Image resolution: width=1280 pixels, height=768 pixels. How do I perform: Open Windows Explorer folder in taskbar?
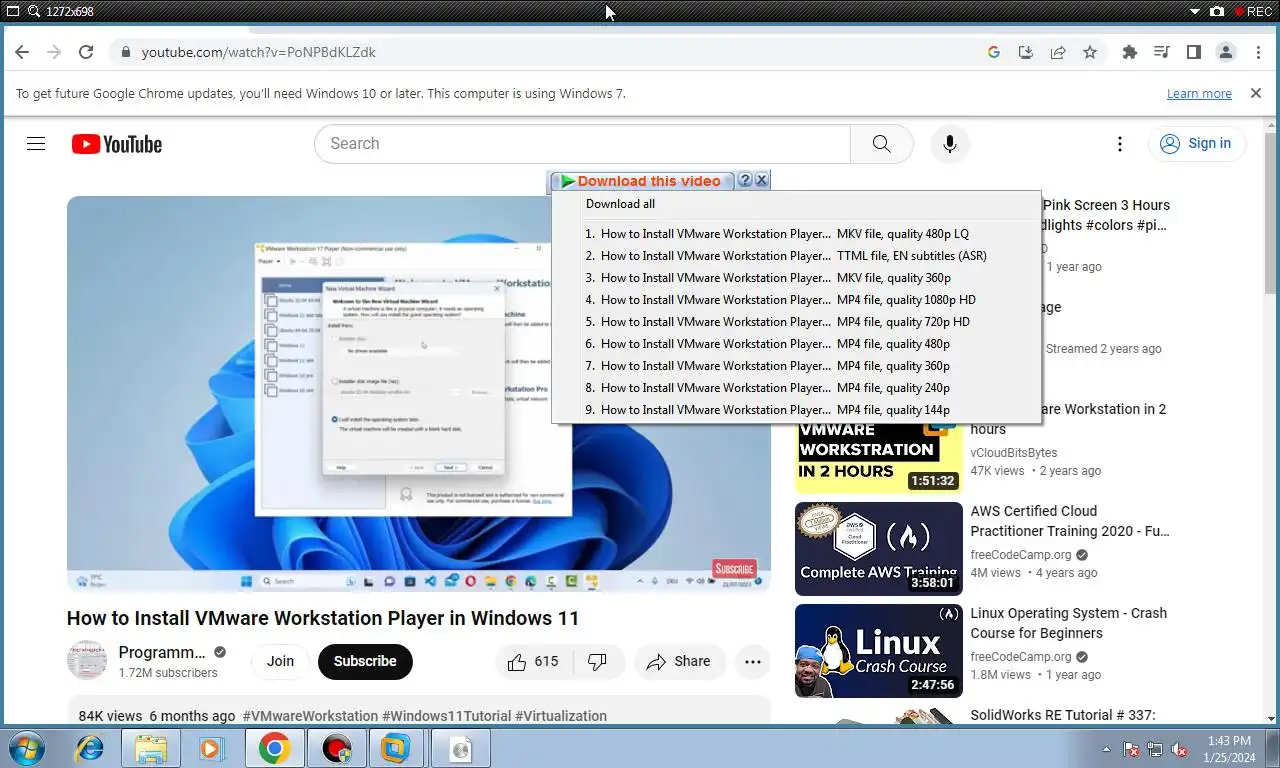(x=151, y=748)
